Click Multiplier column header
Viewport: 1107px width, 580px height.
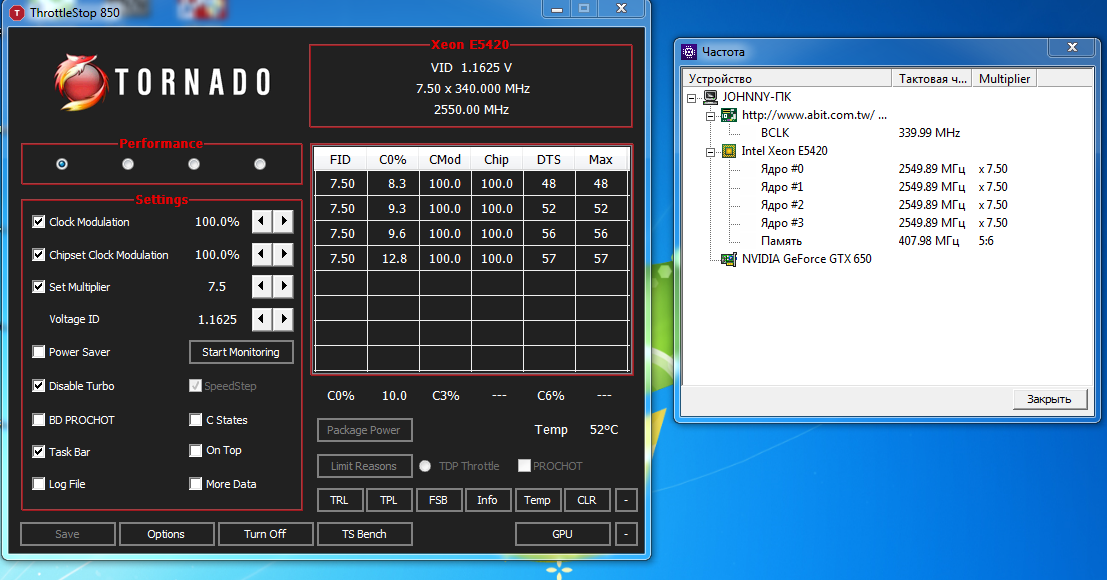point(1004,78)
